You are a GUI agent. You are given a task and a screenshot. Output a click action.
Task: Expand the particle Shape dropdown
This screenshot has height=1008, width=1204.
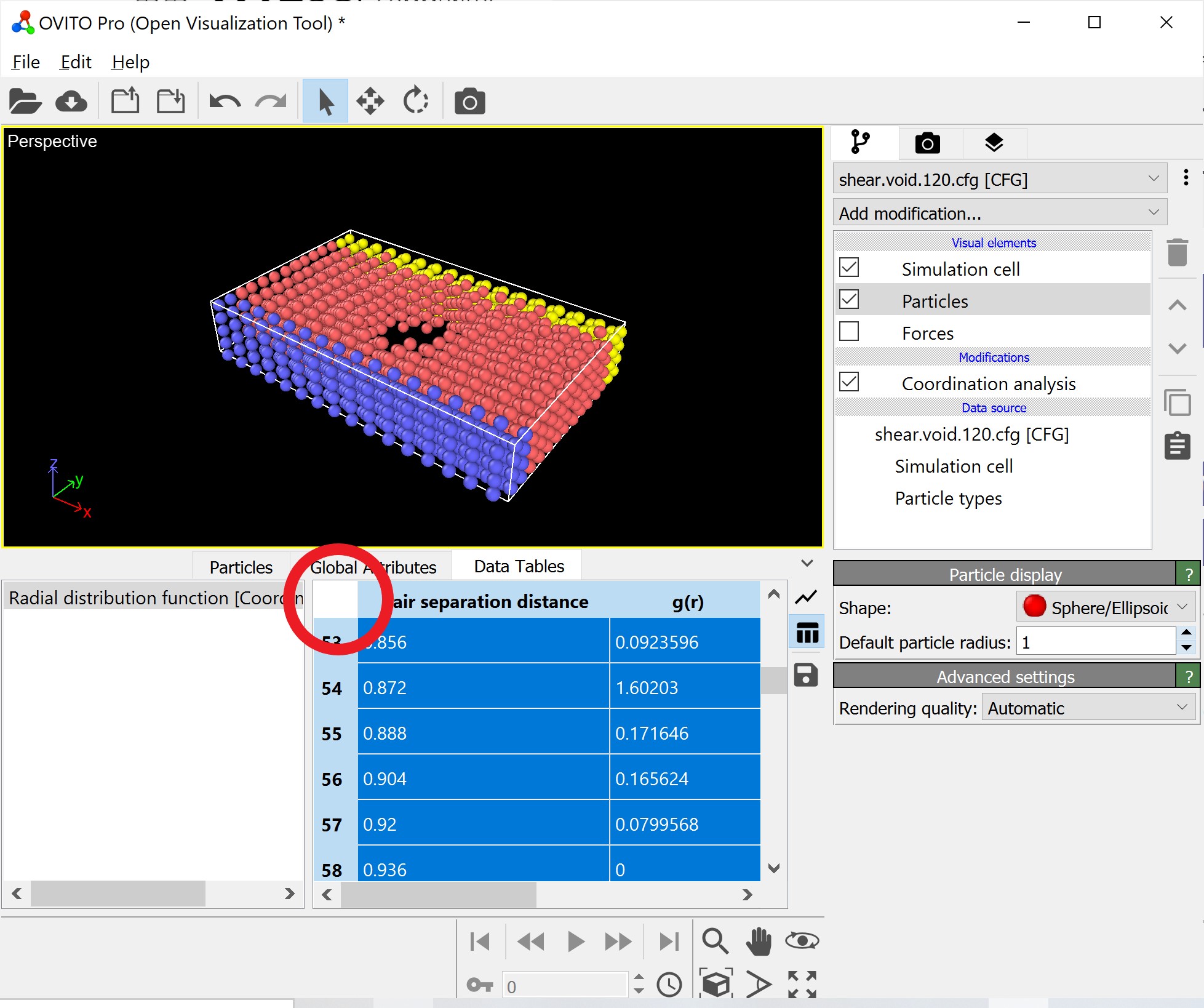[1105, 607]
